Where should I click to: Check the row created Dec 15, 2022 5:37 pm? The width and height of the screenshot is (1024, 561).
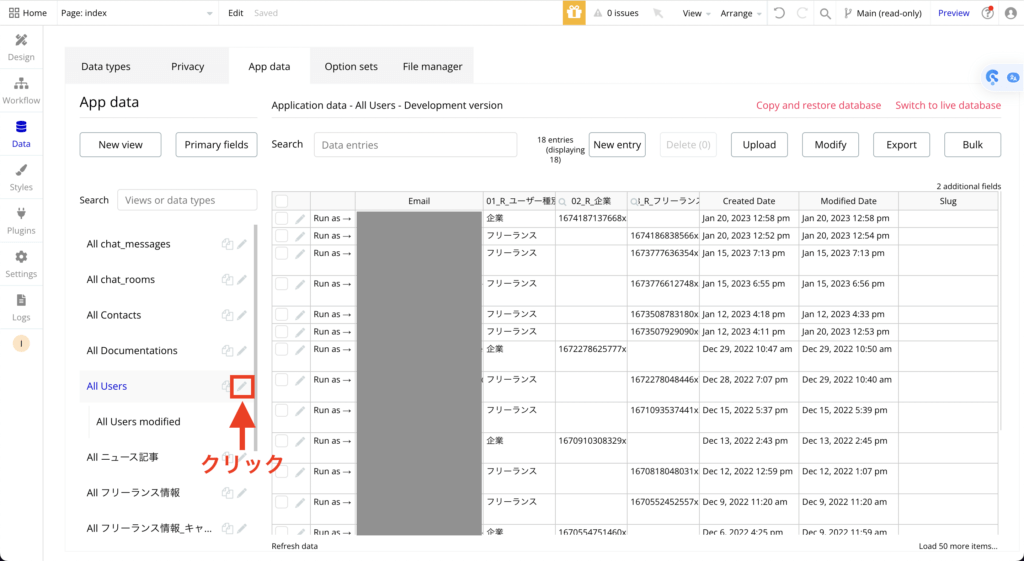281,411
